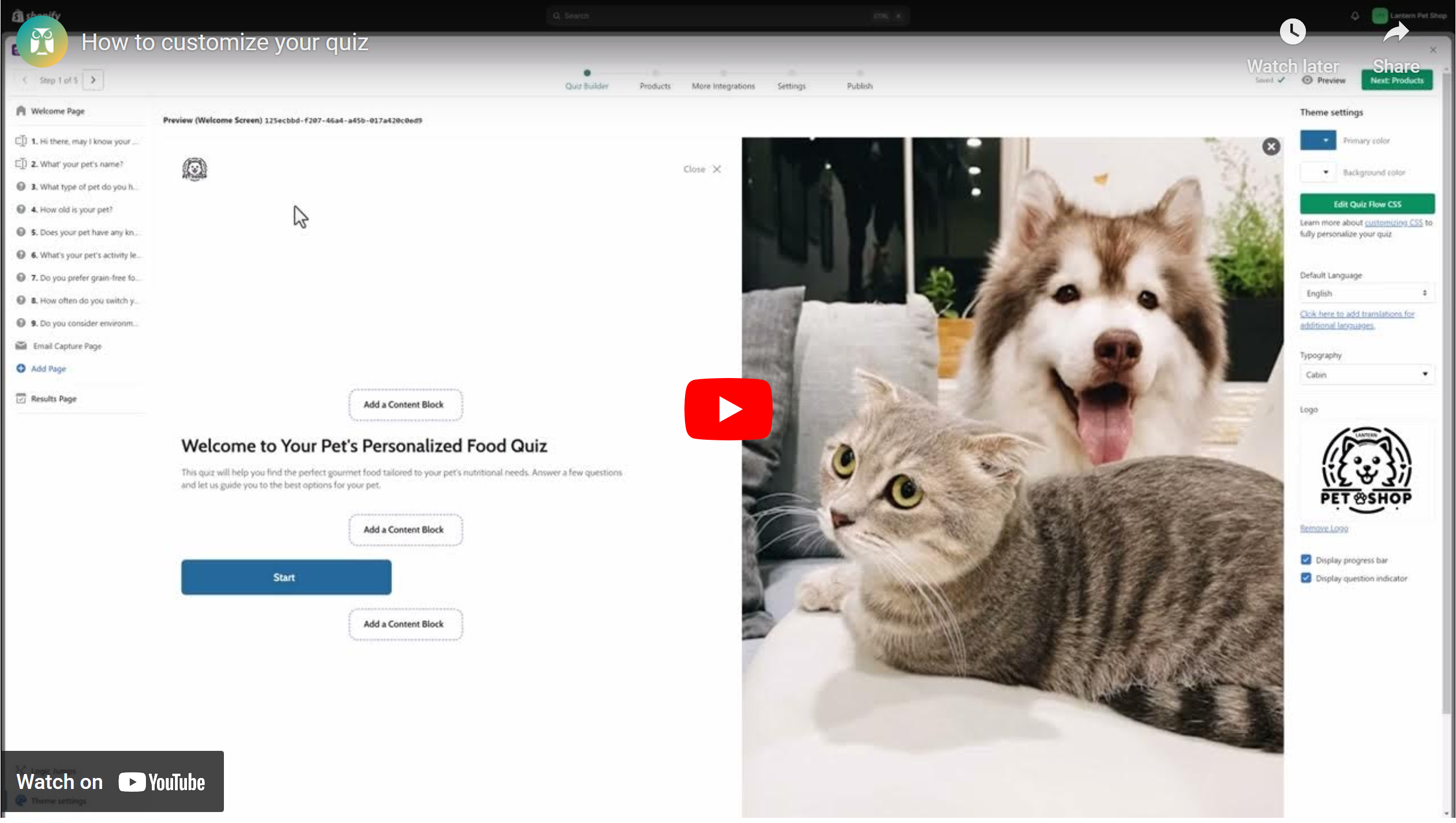The height and width of the screenshot is (823, 1456).
Task: Open the Default Language English dropdown
Action: [1366, 294]
